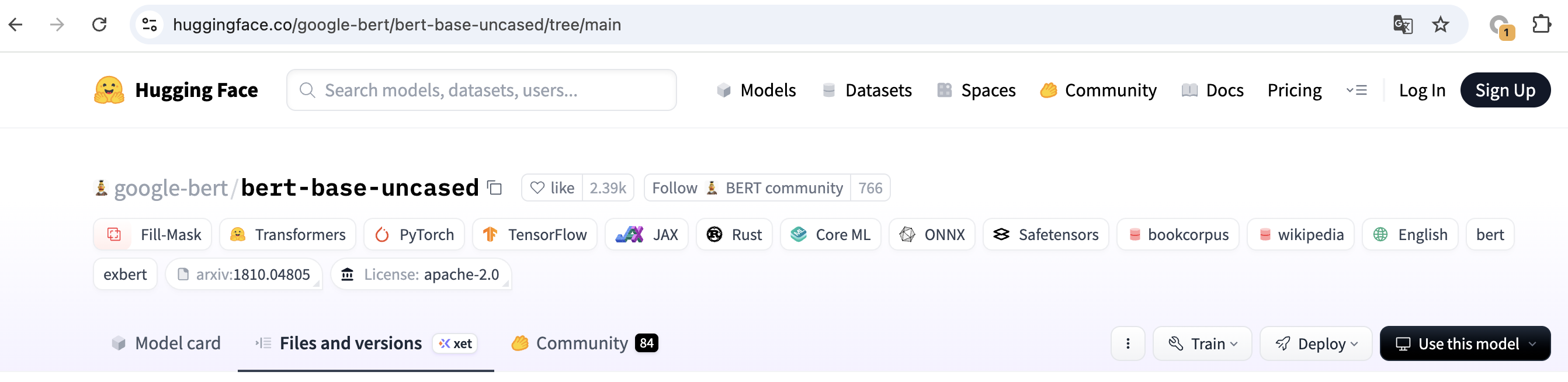Reload the page

(x=99, y=25)
